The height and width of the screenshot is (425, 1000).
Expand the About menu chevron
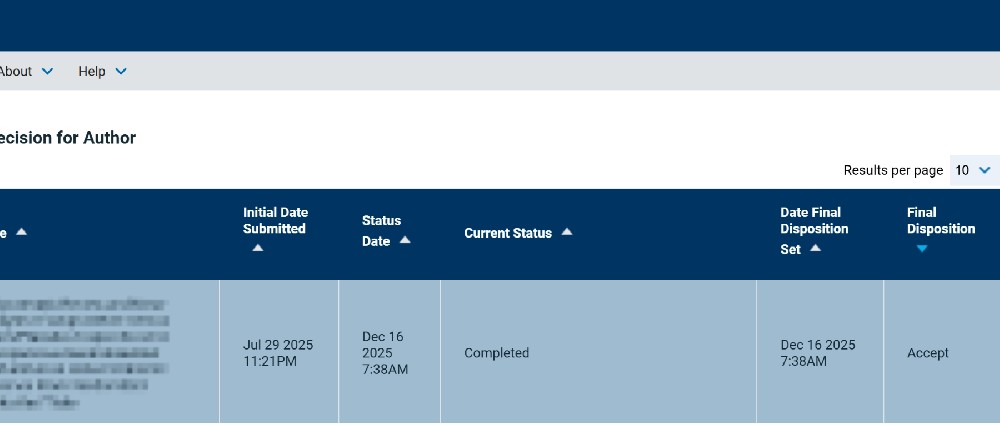pyautogui.click(x=48, y=71)
